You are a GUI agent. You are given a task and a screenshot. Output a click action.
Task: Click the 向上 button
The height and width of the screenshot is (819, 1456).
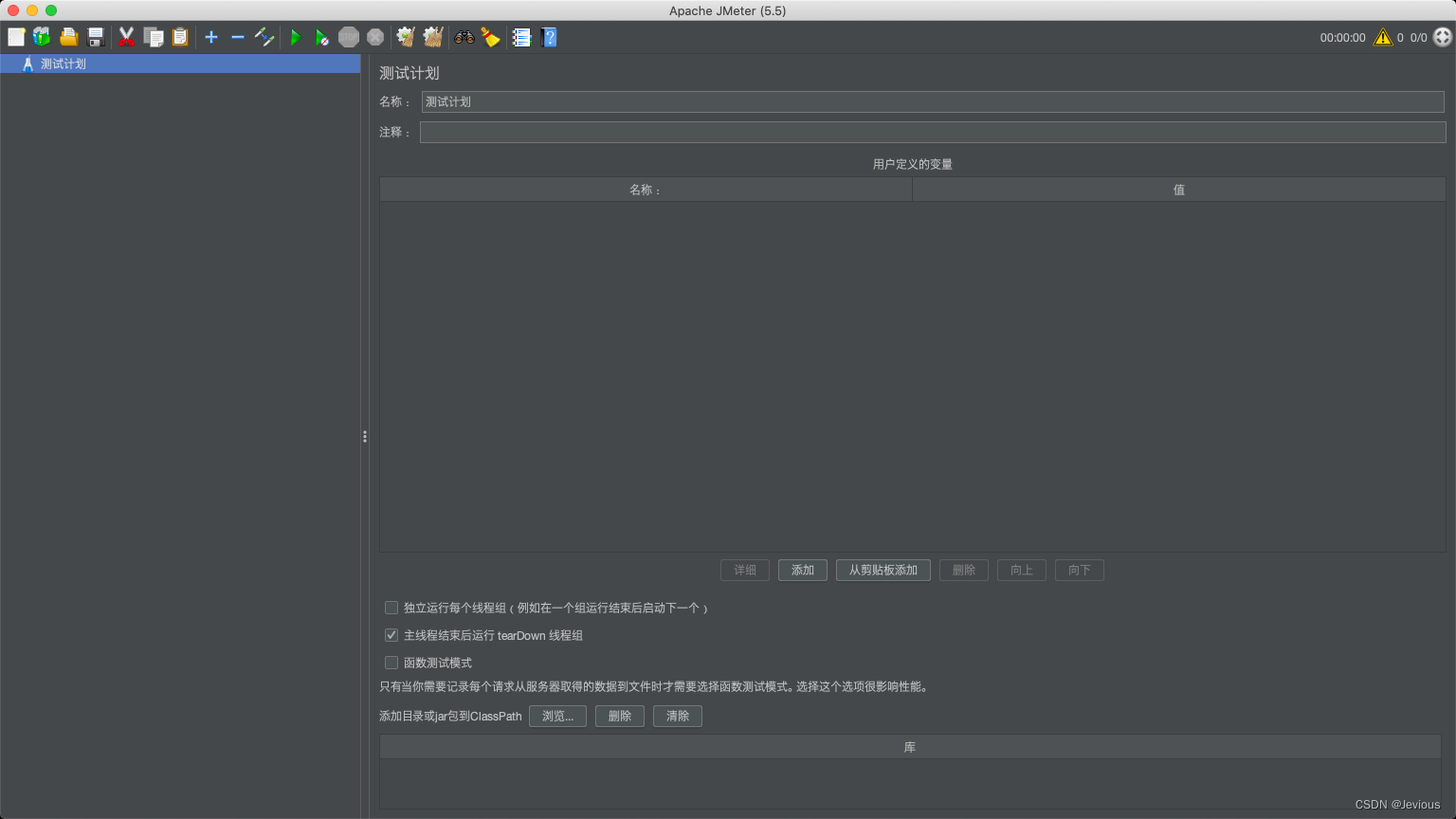tap(1022, 570)
